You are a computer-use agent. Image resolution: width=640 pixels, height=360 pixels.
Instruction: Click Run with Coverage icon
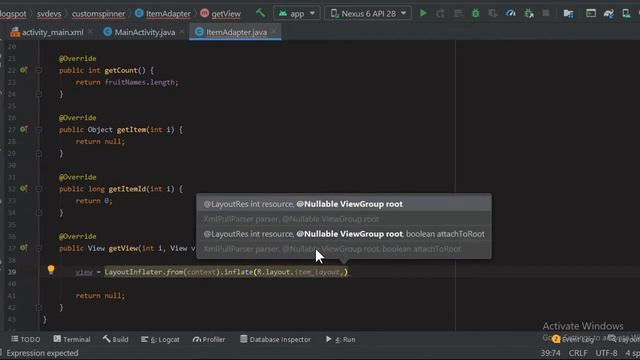(493, 13)
